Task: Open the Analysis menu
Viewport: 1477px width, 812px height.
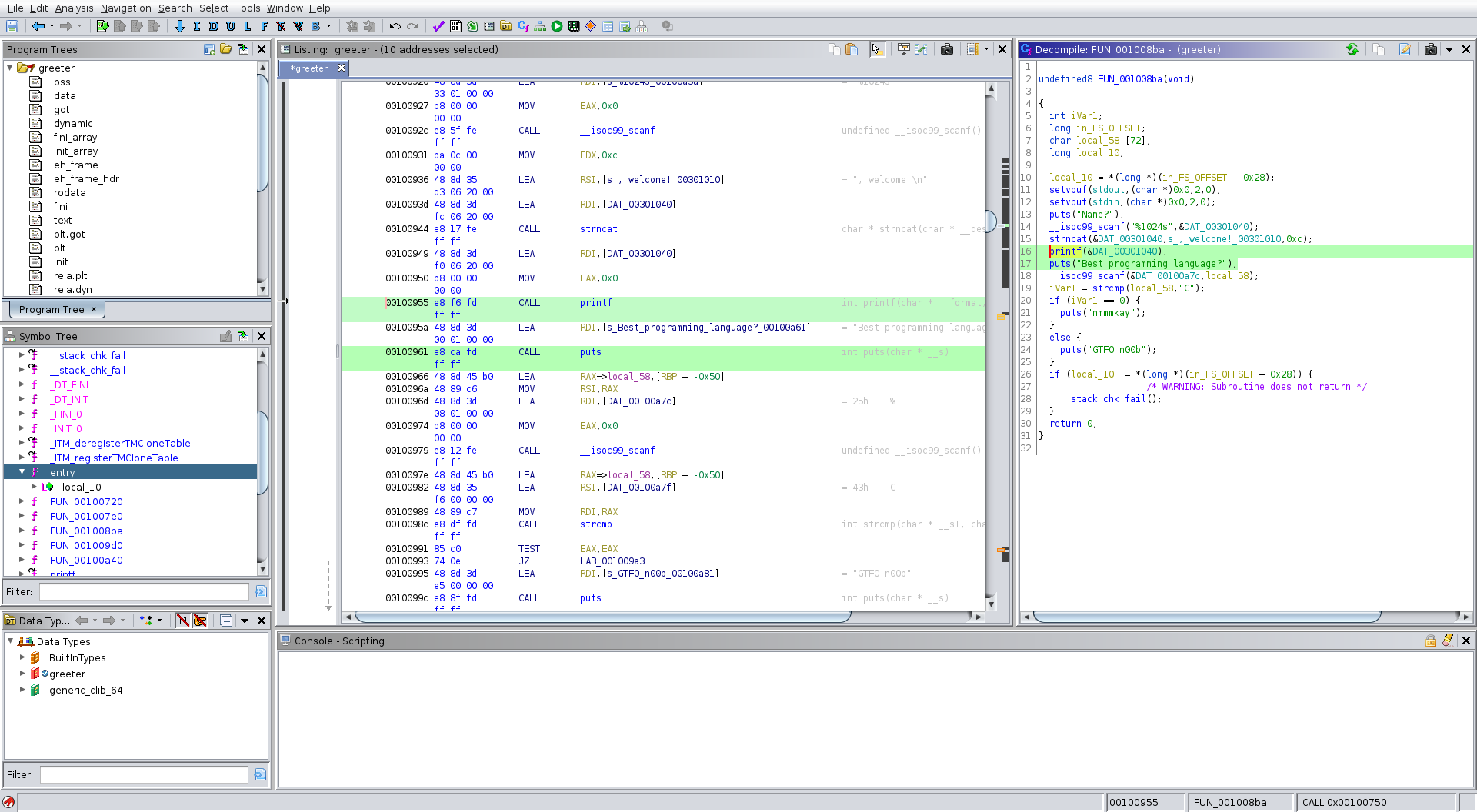Action: click(x=74, y=8)
